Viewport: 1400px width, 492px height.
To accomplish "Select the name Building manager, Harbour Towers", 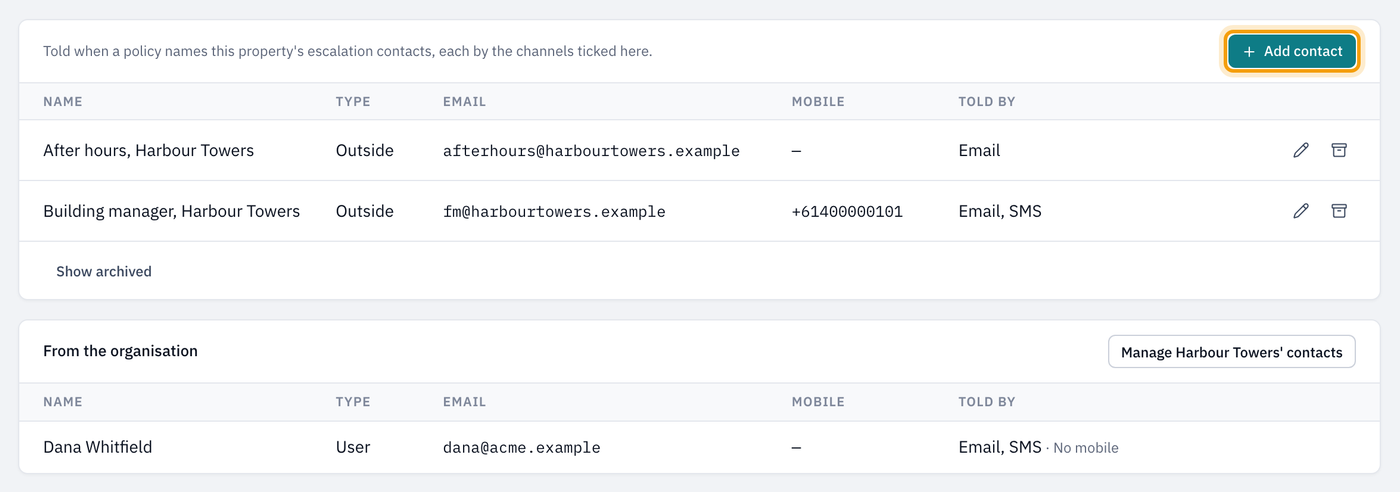I will coord(171,211).
